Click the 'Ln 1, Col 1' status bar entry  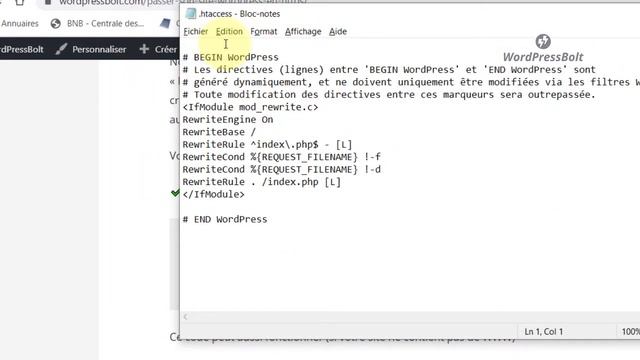(544, 331)
